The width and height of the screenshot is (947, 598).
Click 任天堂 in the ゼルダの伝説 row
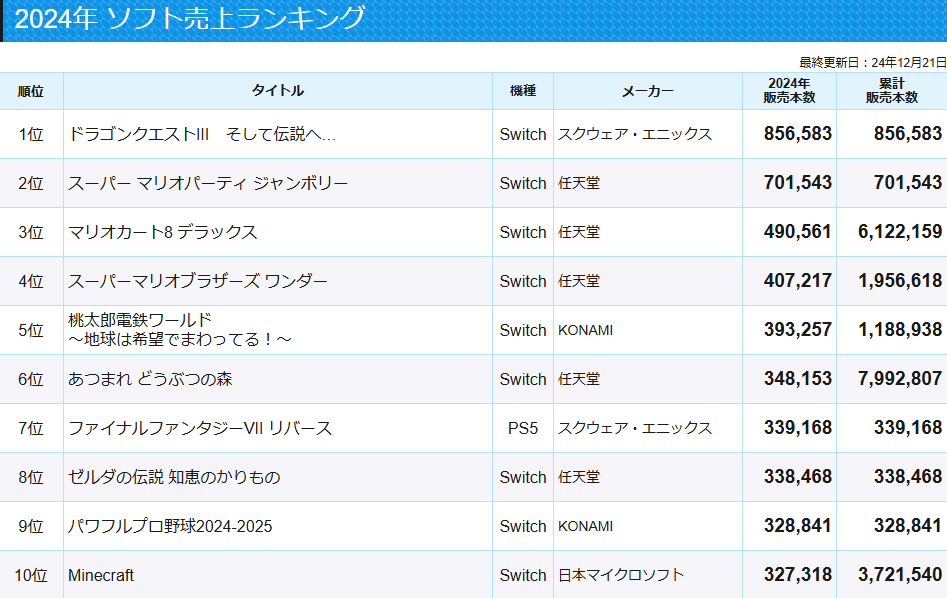coord(579,477)
